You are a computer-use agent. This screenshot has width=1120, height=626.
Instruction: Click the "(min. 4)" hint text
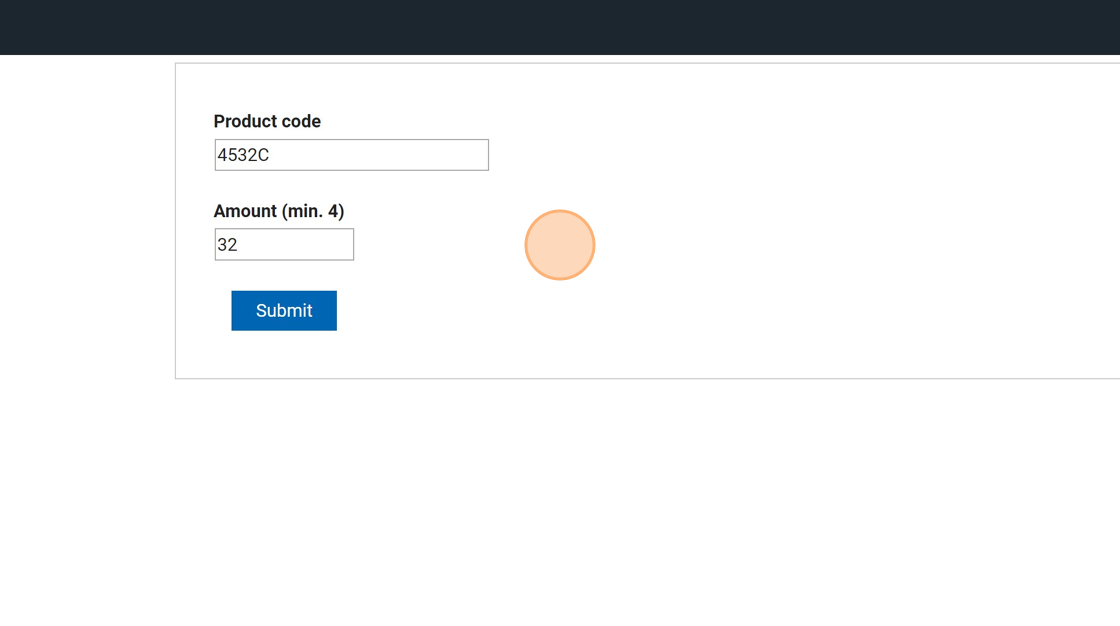[x=313, y=211]
